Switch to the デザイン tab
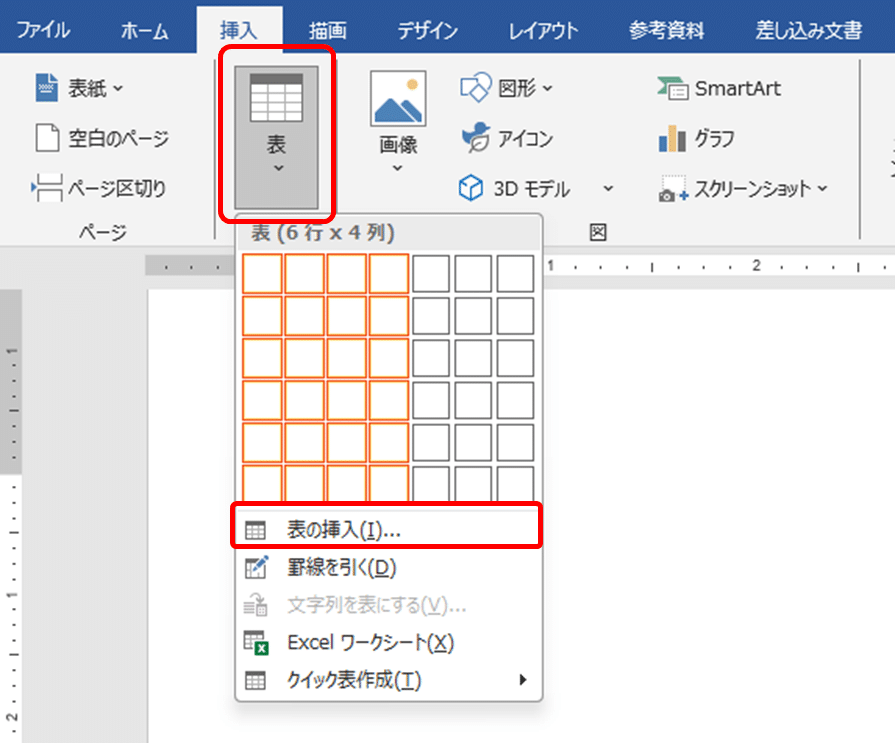 point(428,31)
